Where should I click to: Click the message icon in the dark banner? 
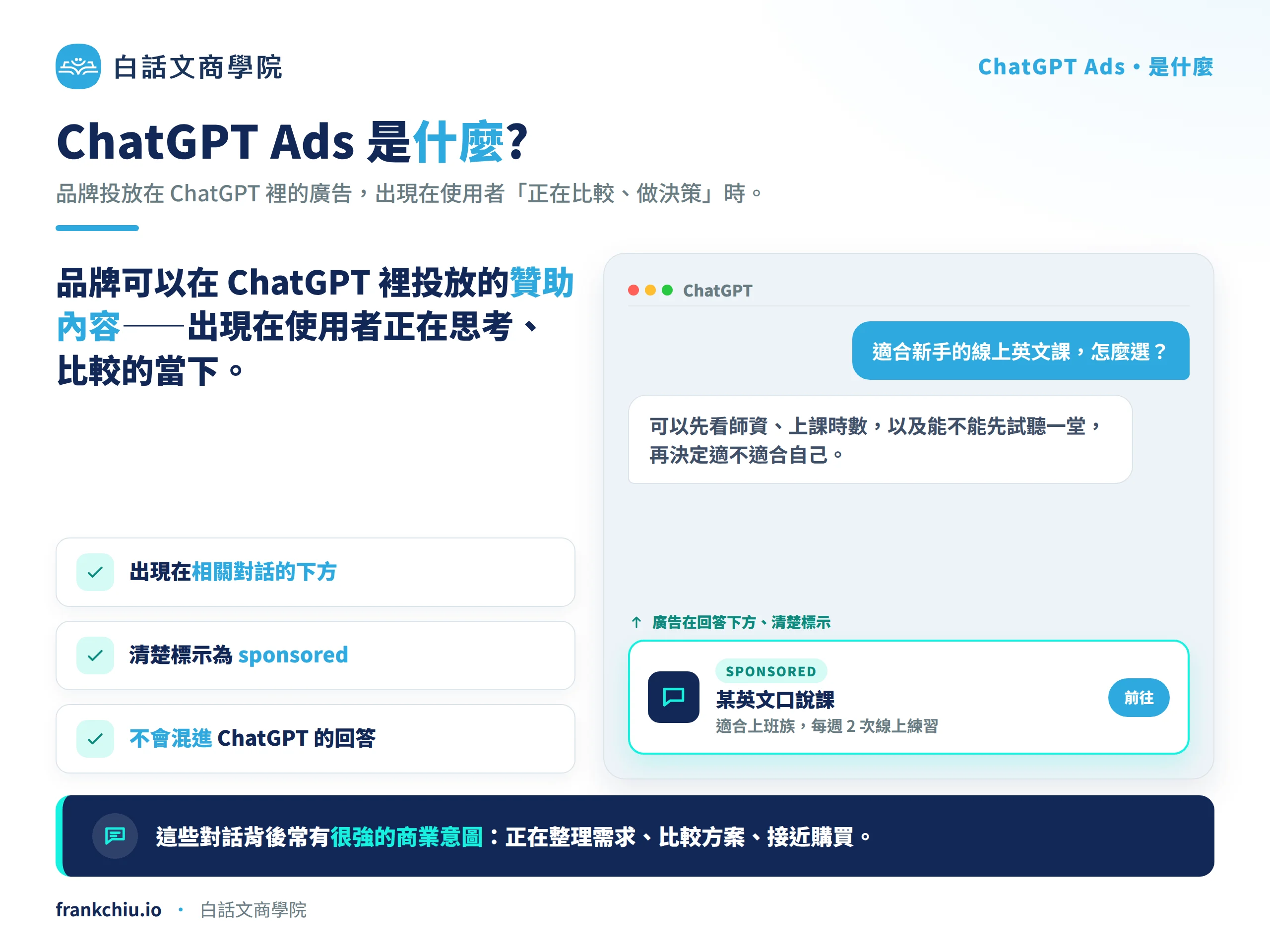tap(115, 835)
